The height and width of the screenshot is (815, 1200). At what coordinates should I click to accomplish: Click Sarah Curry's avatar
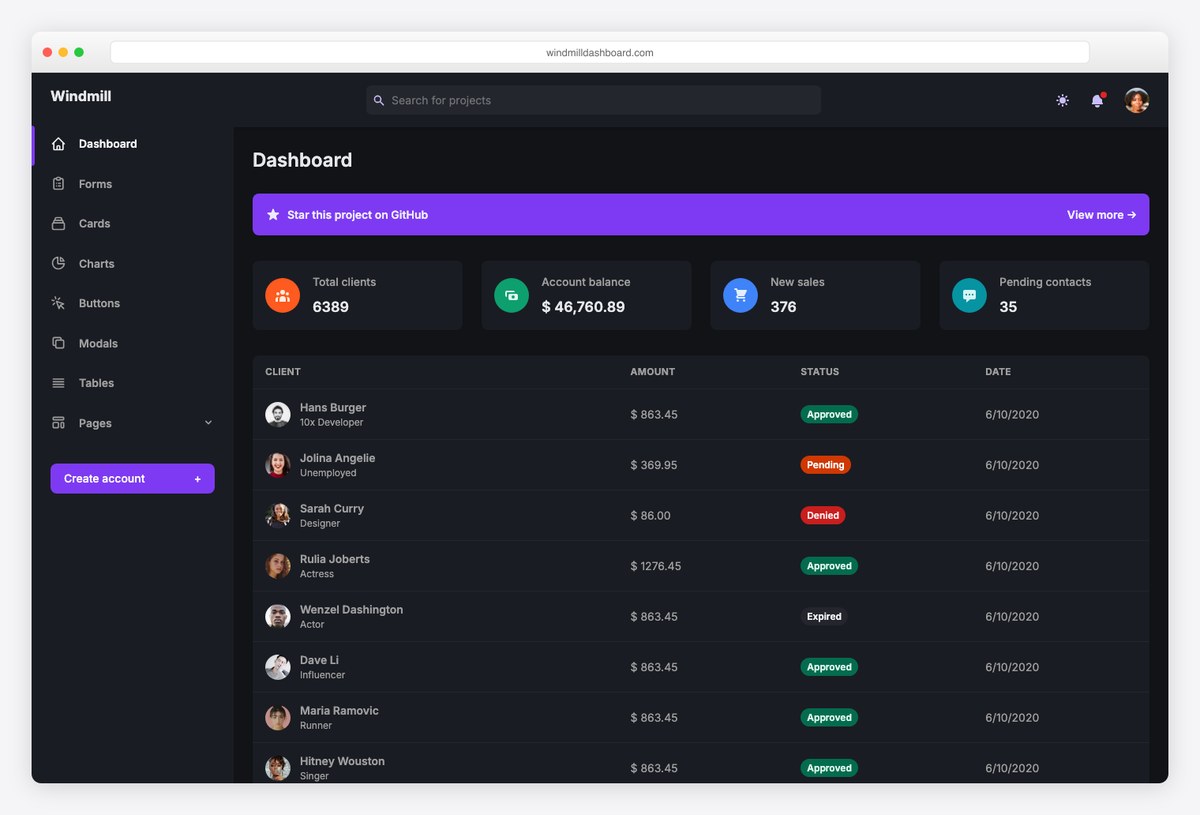point(278,515)
